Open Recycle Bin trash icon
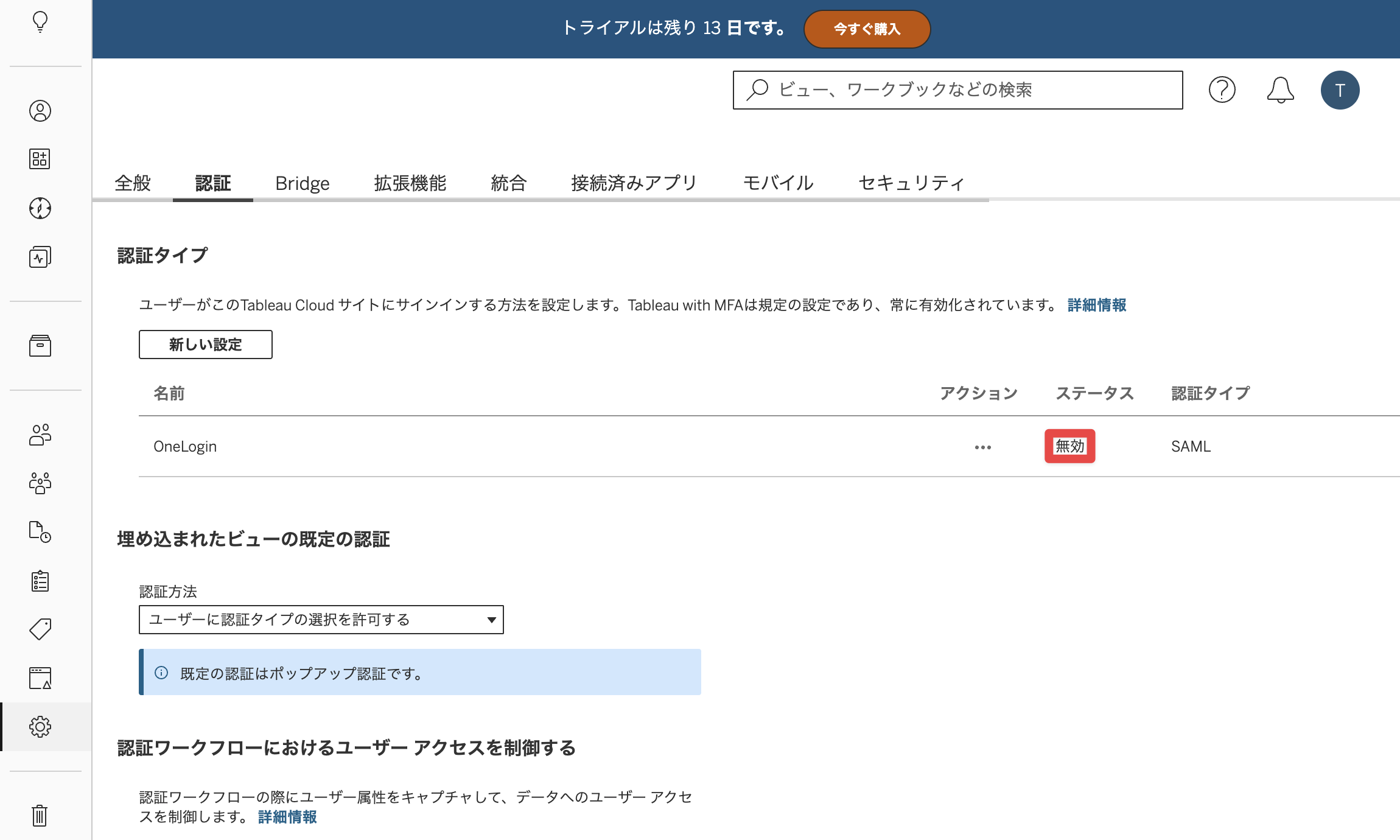This screenshot has height=840, width=1400. click(x=40, y=816)
